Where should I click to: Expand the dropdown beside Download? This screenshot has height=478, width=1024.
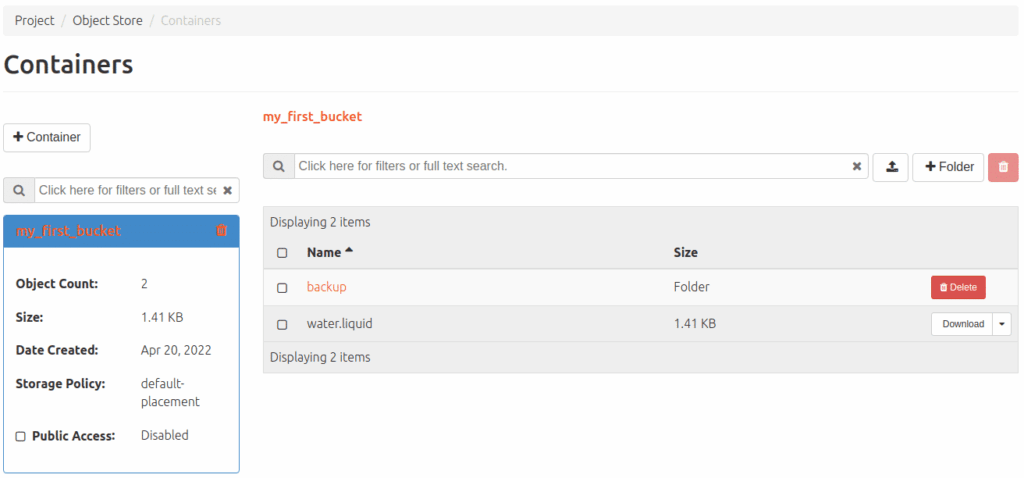[1002, 324]
